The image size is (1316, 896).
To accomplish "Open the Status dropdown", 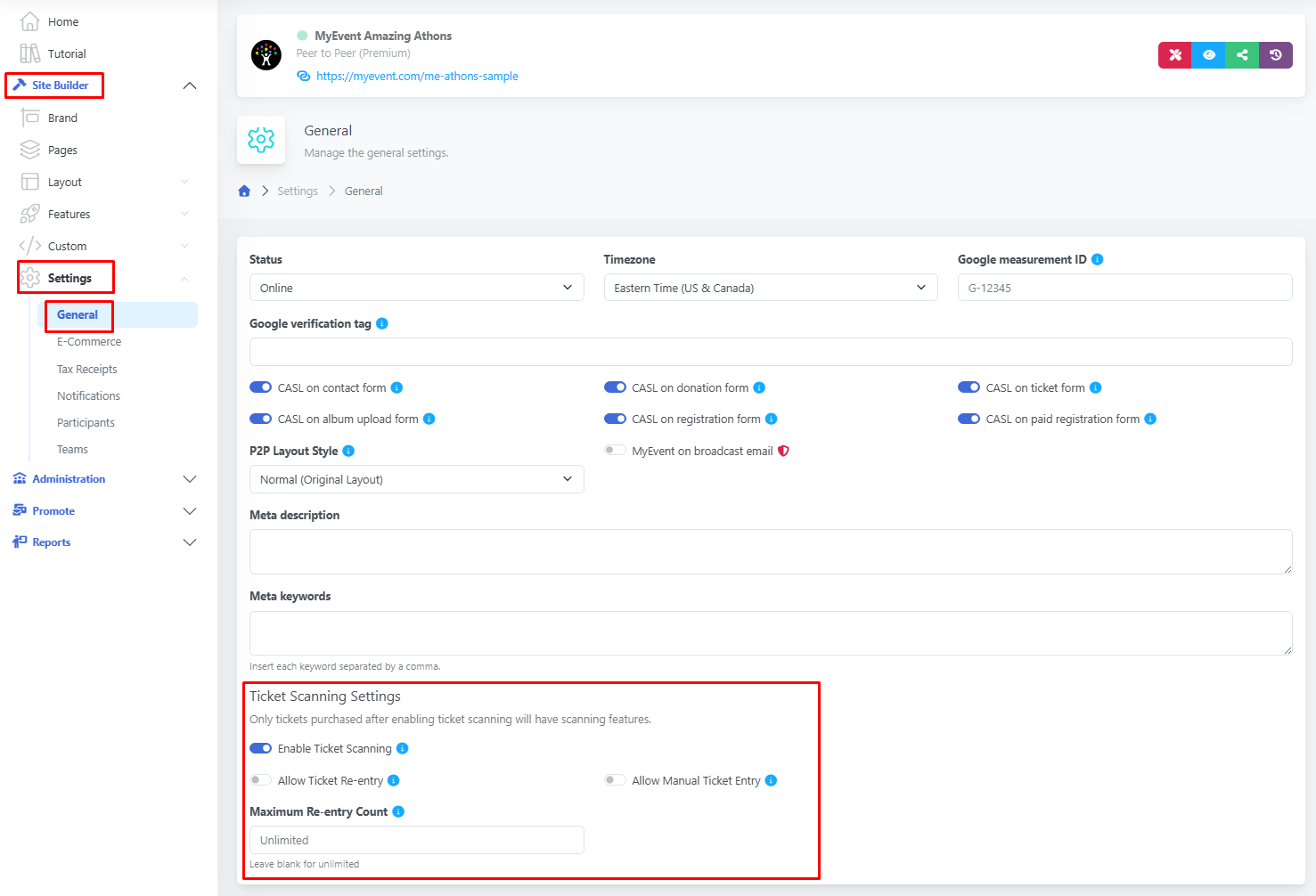I will click(x=416, y=288).
